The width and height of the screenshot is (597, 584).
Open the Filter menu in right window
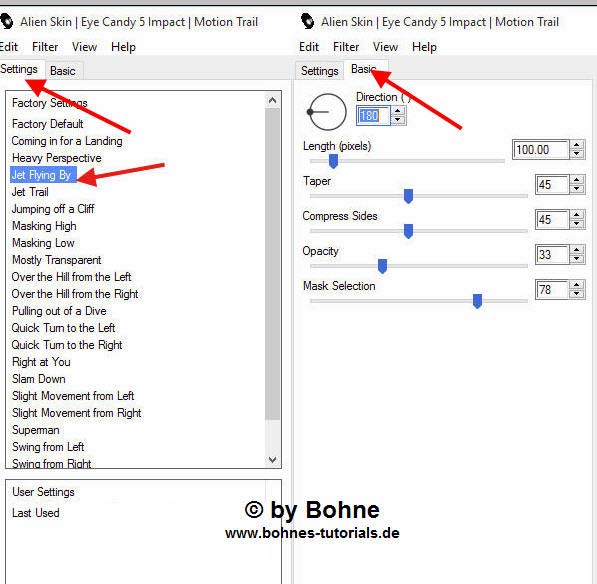pyautogui.click(x=346, y=47)
